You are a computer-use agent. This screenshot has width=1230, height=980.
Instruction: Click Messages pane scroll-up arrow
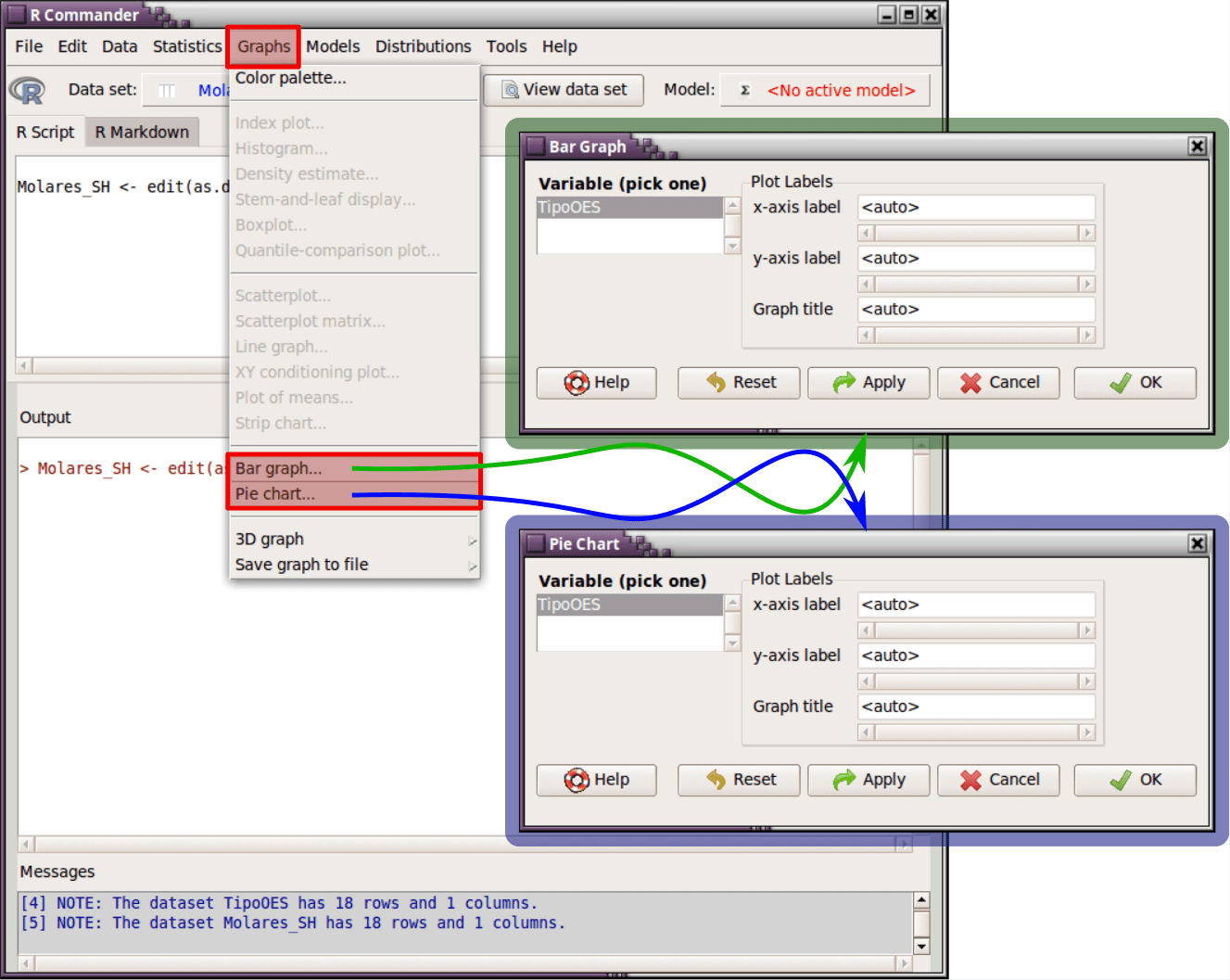pos(921,899)
